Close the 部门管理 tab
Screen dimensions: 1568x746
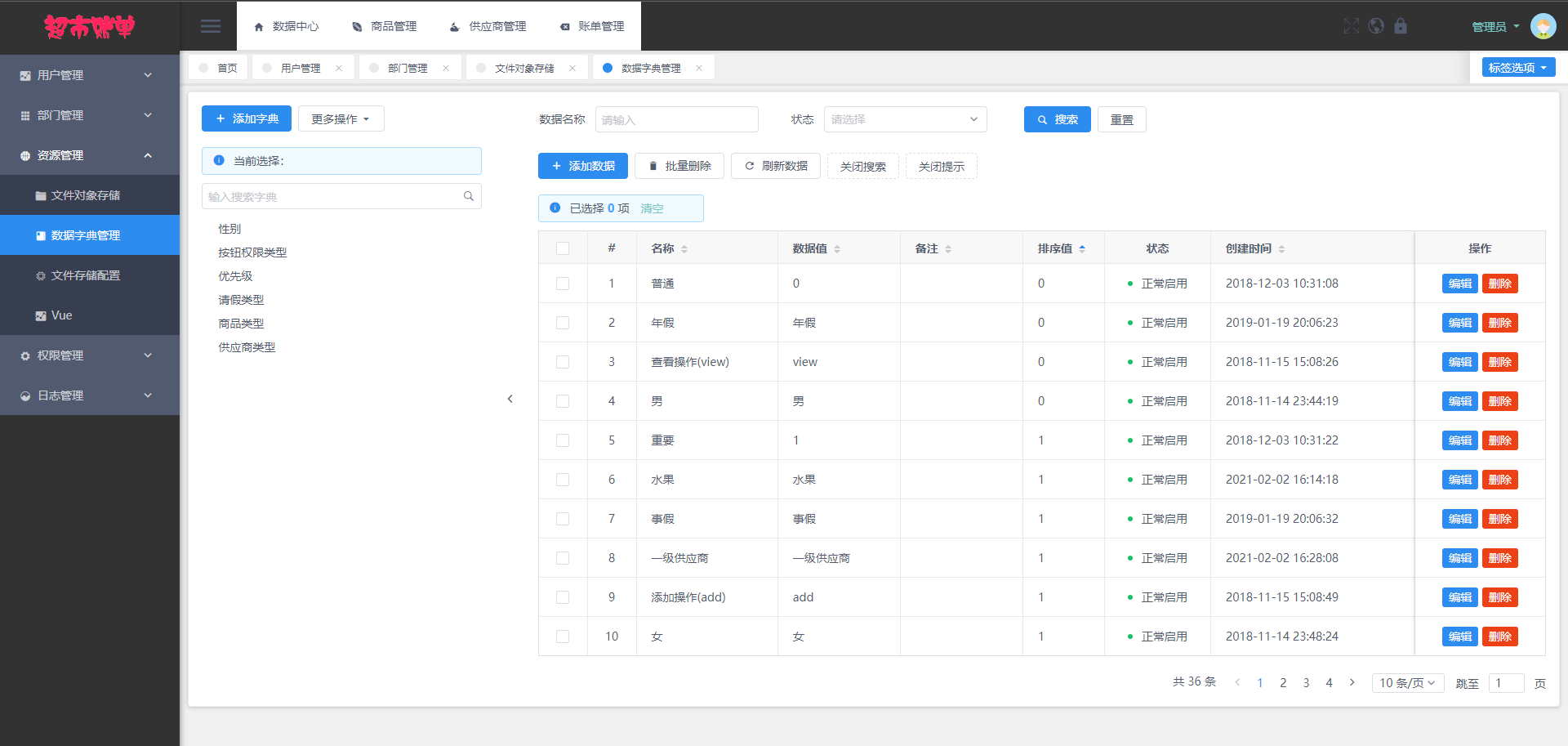[446, 68]
